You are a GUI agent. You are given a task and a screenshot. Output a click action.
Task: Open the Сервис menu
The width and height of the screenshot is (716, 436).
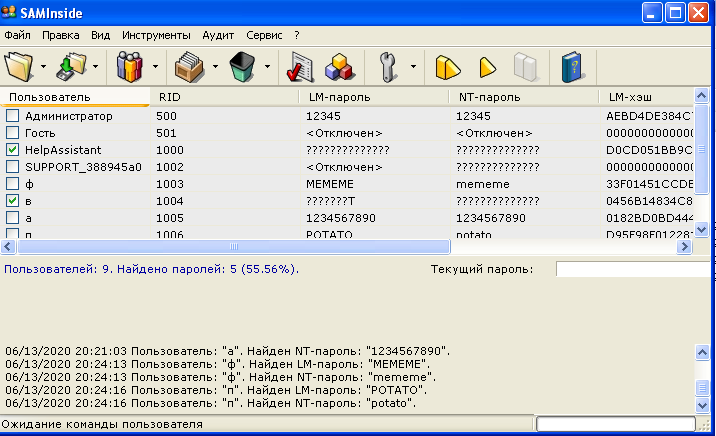tap(264, 35)
